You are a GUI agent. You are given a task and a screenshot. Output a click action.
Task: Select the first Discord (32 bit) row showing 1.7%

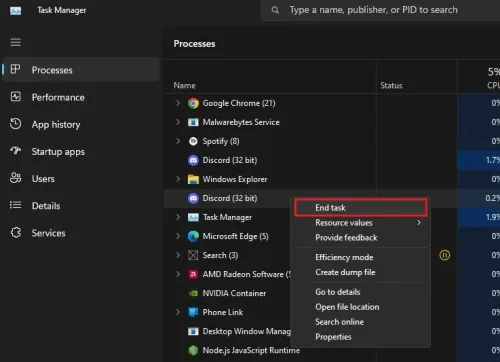point(332,160)
